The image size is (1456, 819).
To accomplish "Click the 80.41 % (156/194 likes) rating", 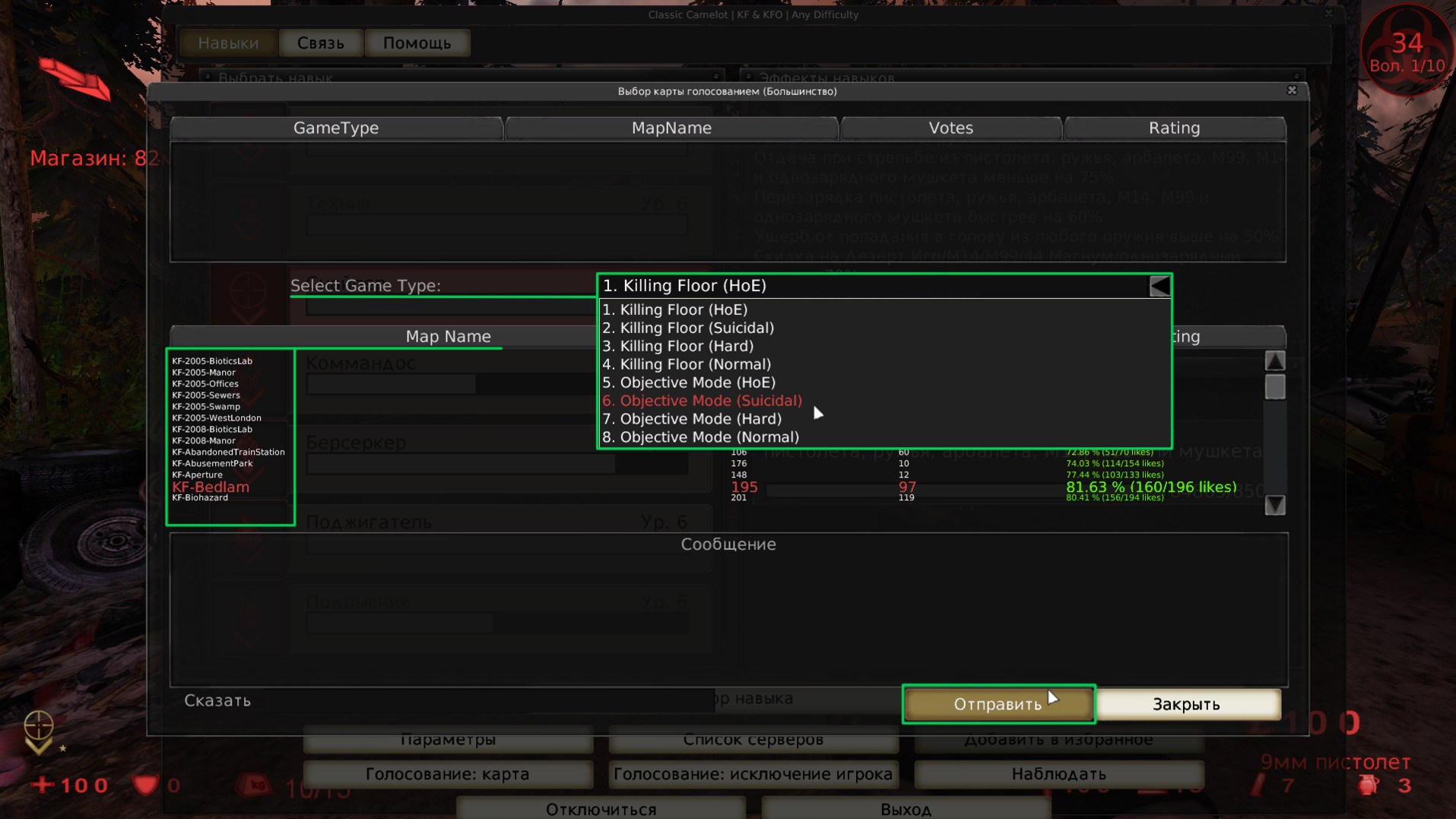I will 1115,498.
